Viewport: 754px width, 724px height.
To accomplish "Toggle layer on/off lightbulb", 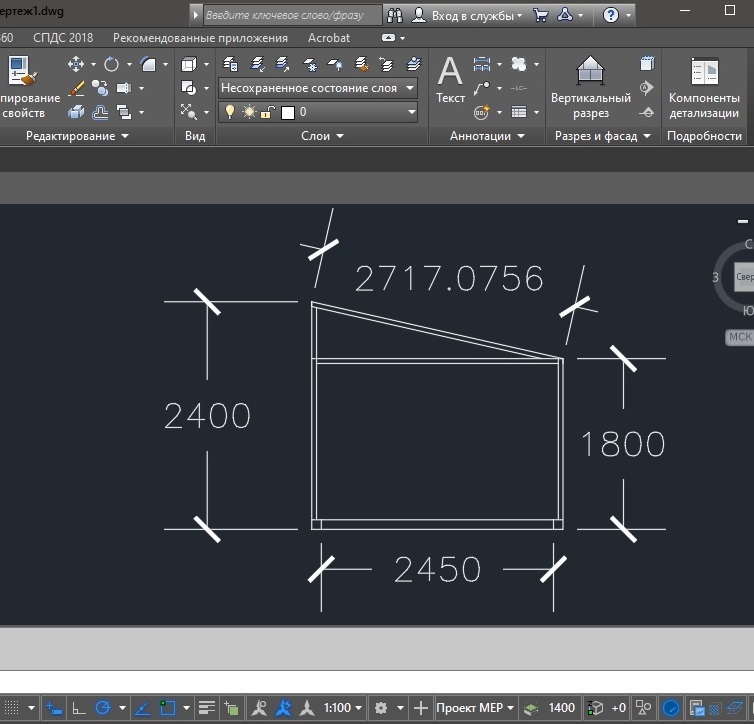I will [230, 112].
